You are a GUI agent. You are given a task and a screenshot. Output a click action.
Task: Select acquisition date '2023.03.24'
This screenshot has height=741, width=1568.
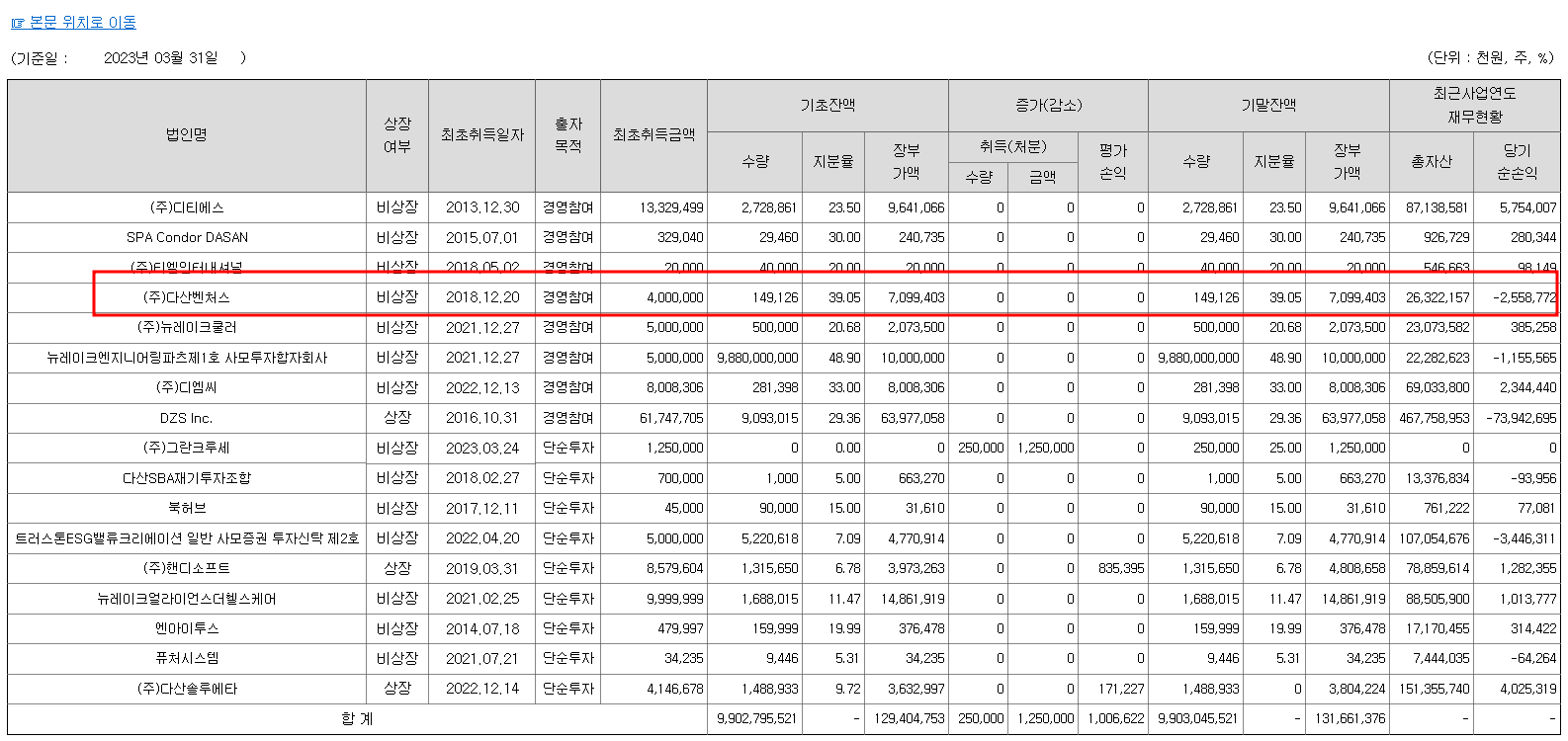pyautogui.click(x=482, y=448)
